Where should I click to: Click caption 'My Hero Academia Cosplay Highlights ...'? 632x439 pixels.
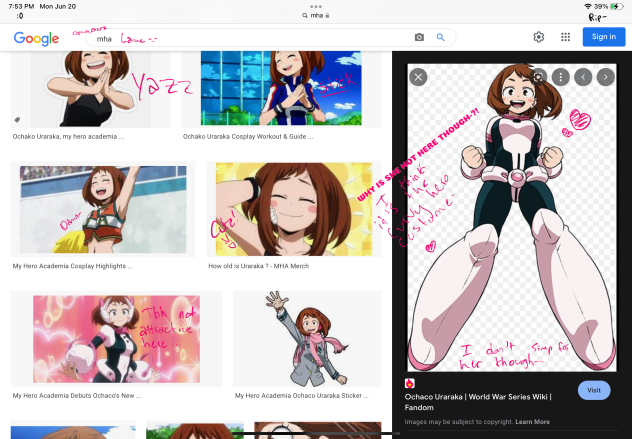pyautogui.click(x=73, y=266)
